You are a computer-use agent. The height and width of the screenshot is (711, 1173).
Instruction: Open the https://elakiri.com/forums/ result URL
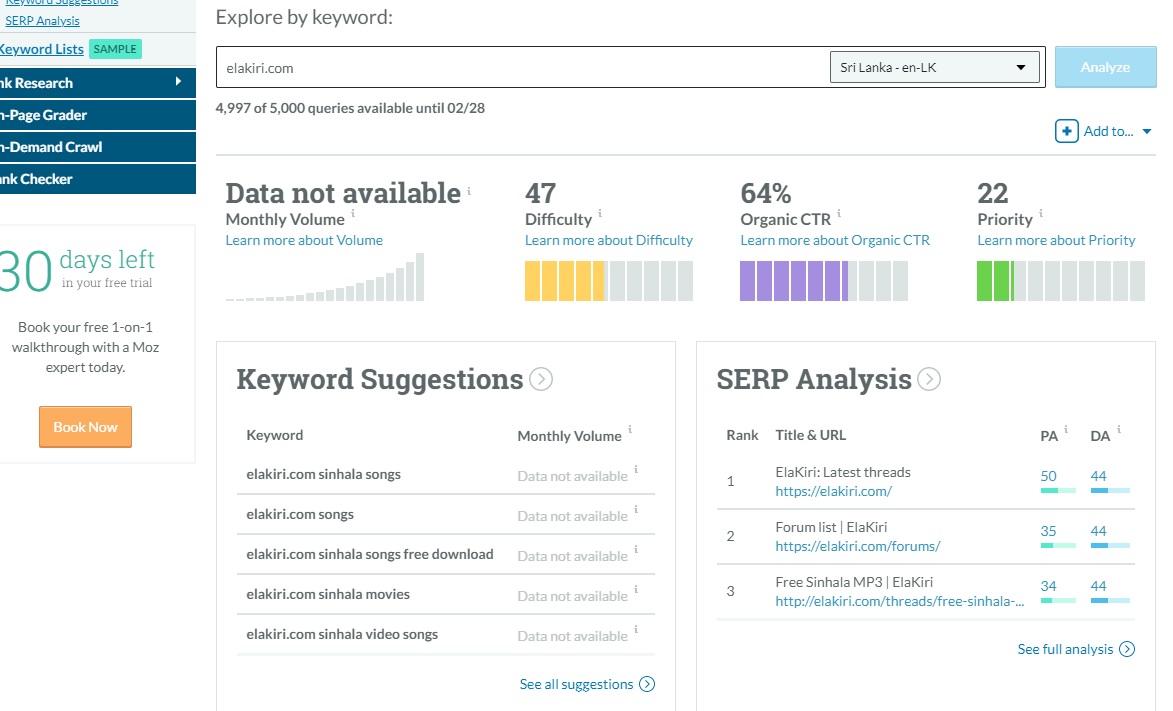coord(858,546)
